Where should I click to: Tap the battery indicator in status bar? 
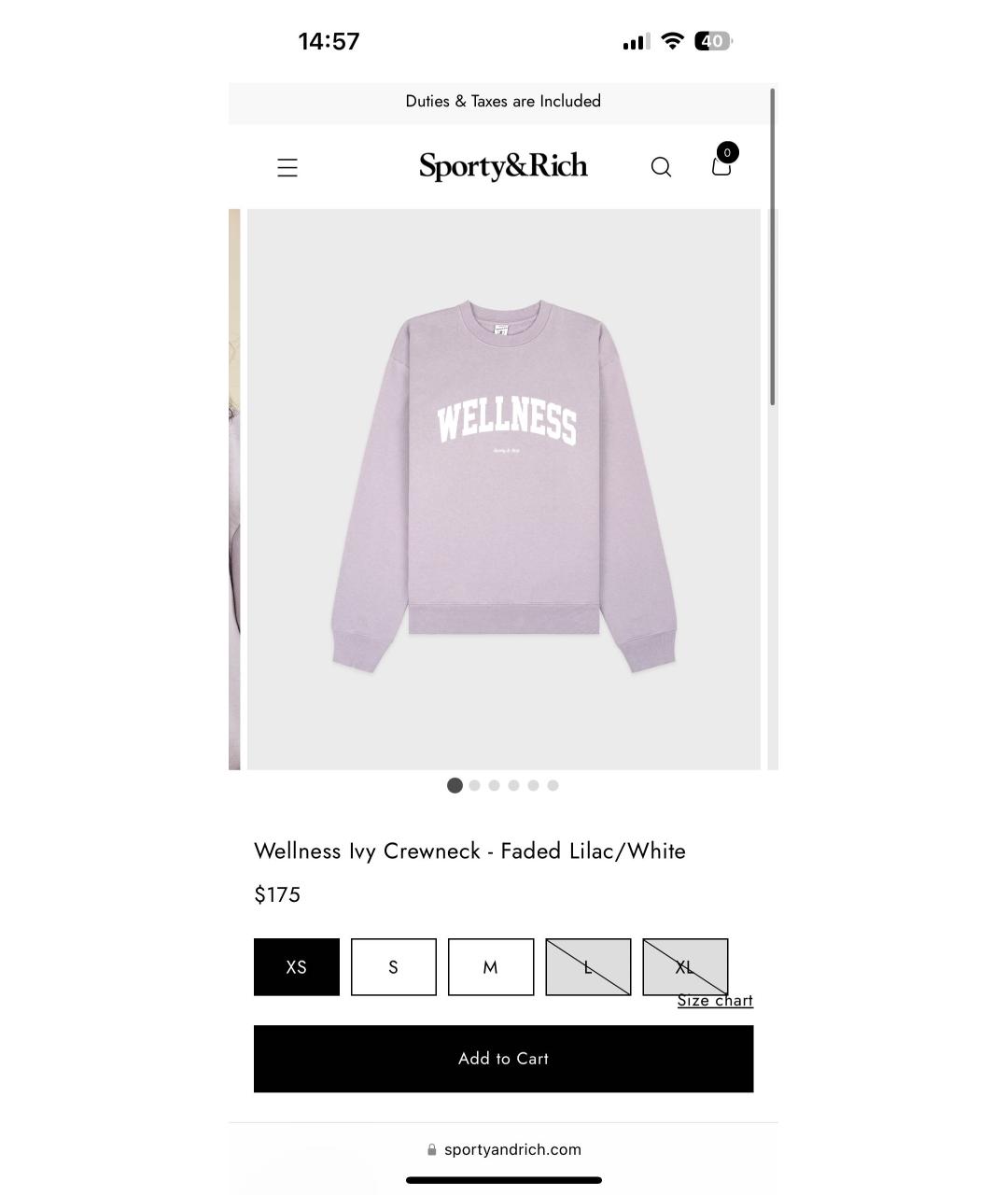point(713,41)
